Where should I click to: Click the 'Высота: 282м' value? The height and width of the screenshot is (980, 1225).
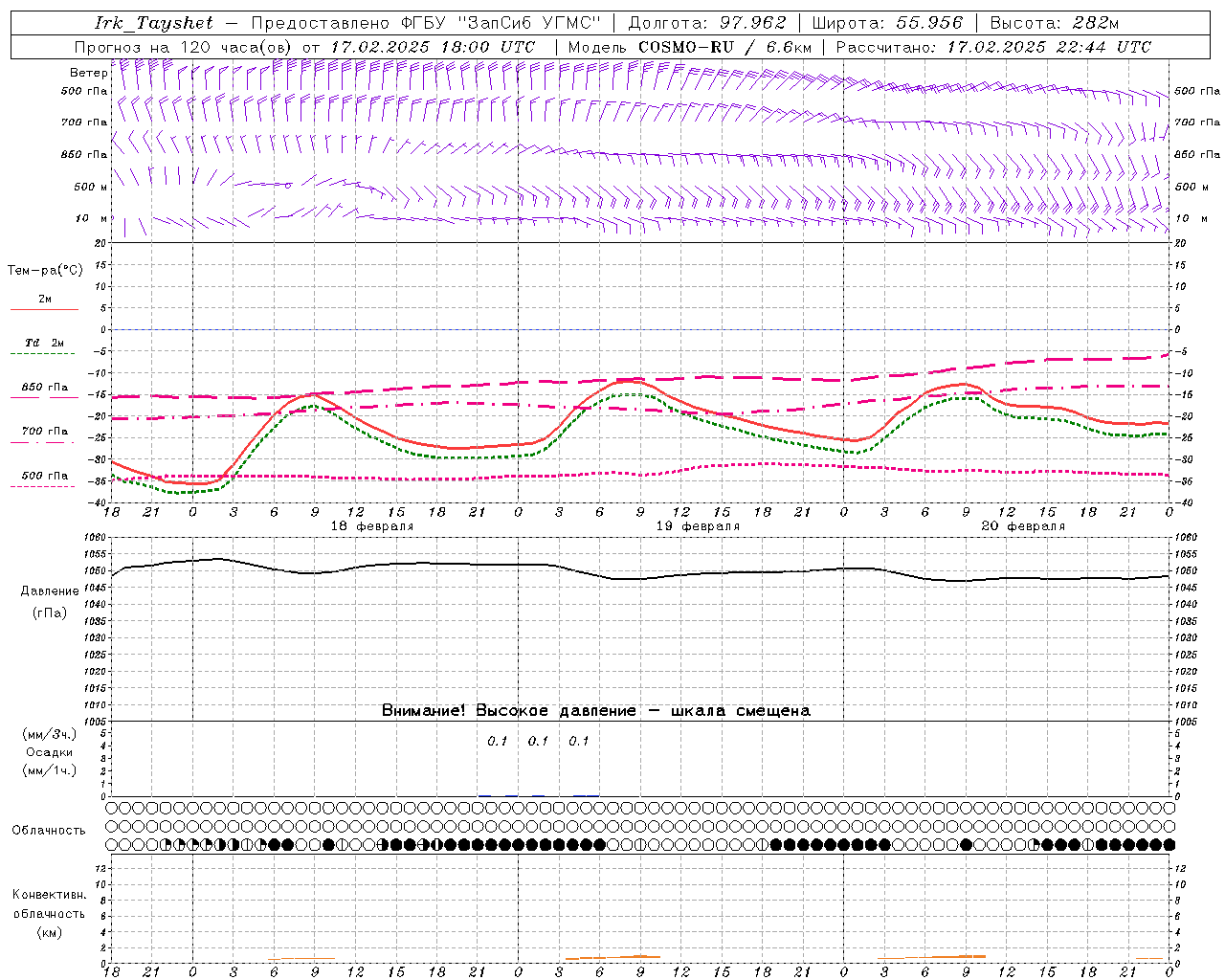(x=1053, y=23)
